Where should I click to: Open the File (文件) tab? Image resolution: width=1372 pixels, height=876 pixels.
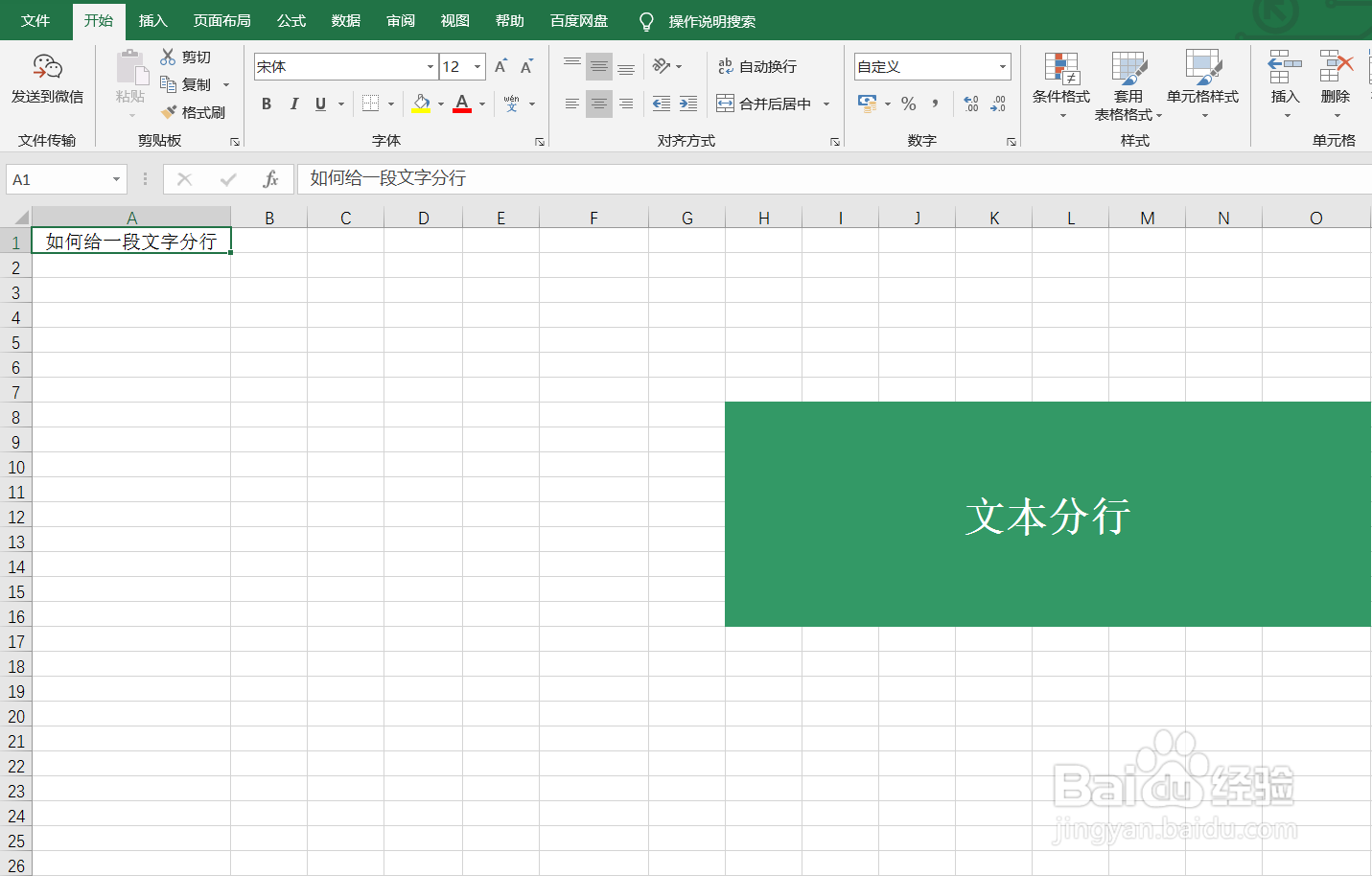point(35,20)
